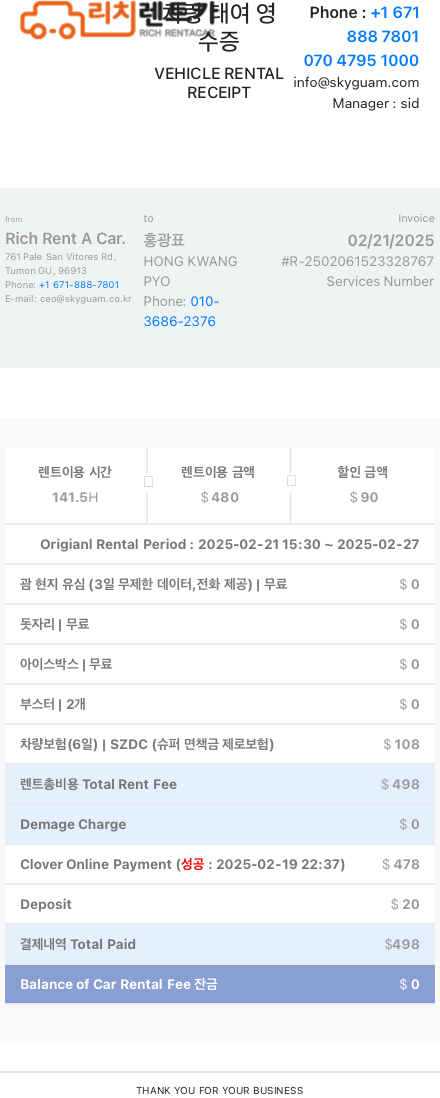440x1098 pixels.
Task: Click the small square between rental amount and discount
Action: (x=291, y=480)
